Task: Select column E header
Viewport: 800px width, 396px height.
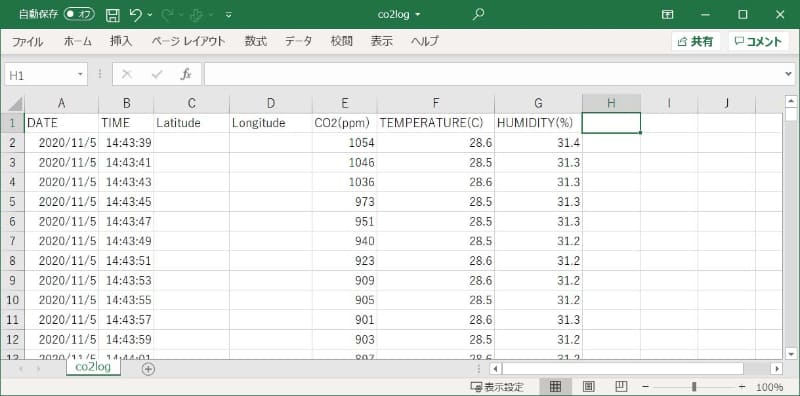Action: (x=345, y=103)
